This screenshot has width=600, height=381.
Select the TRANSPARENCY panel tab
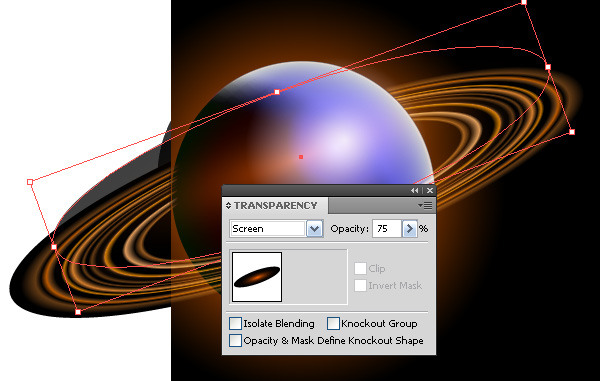tap(276, 205)
